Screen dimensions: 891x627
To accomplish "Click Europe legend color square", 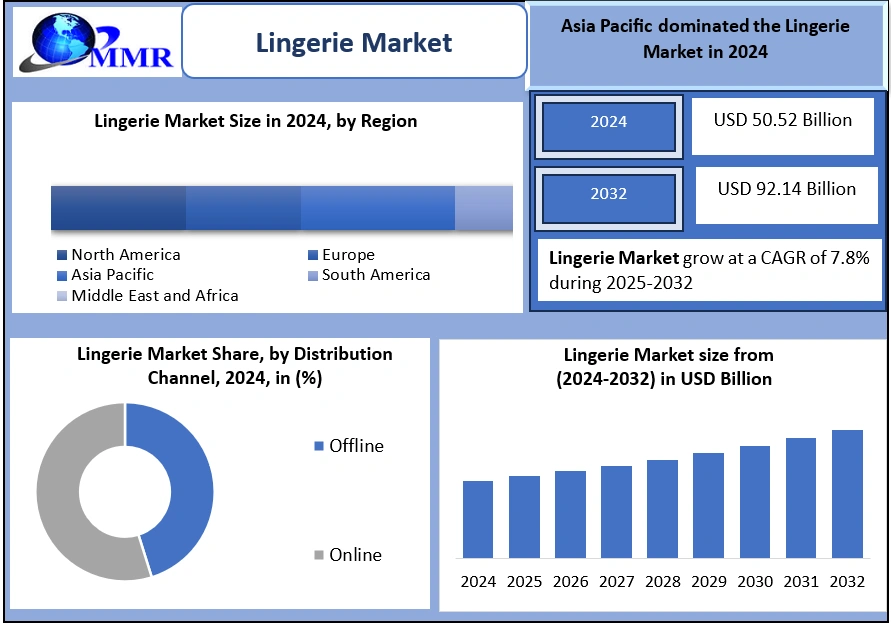I will pos(313,256).
